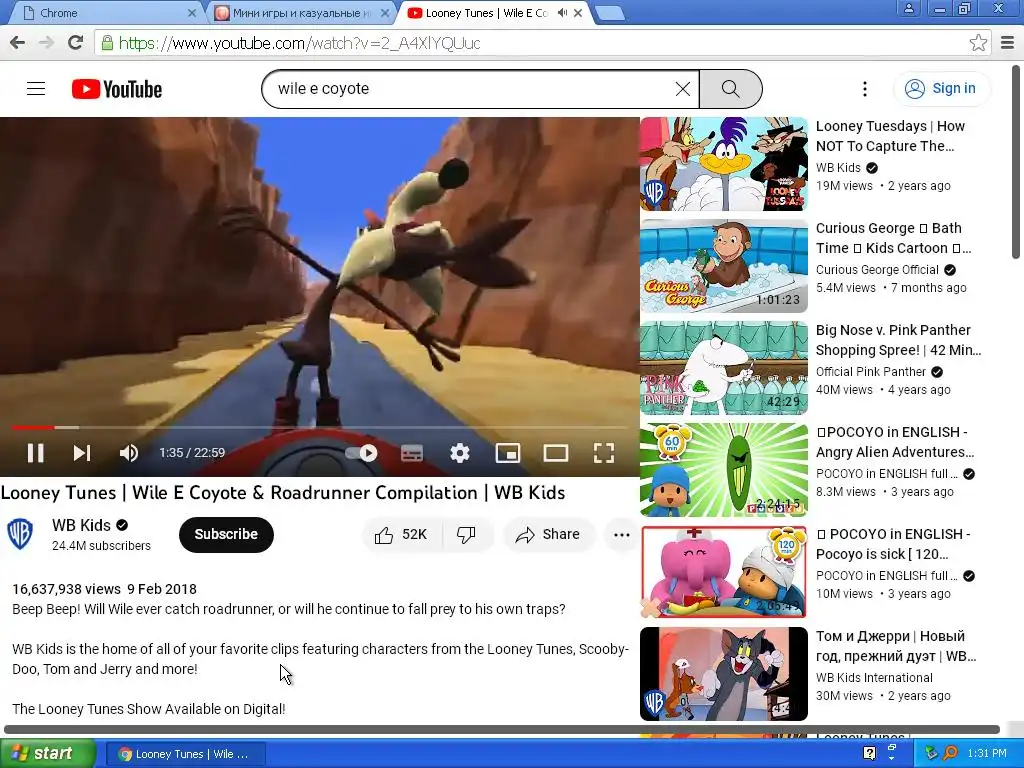Open Chrome main menu
1024x768 pixels.
[x=1008, y=43]
